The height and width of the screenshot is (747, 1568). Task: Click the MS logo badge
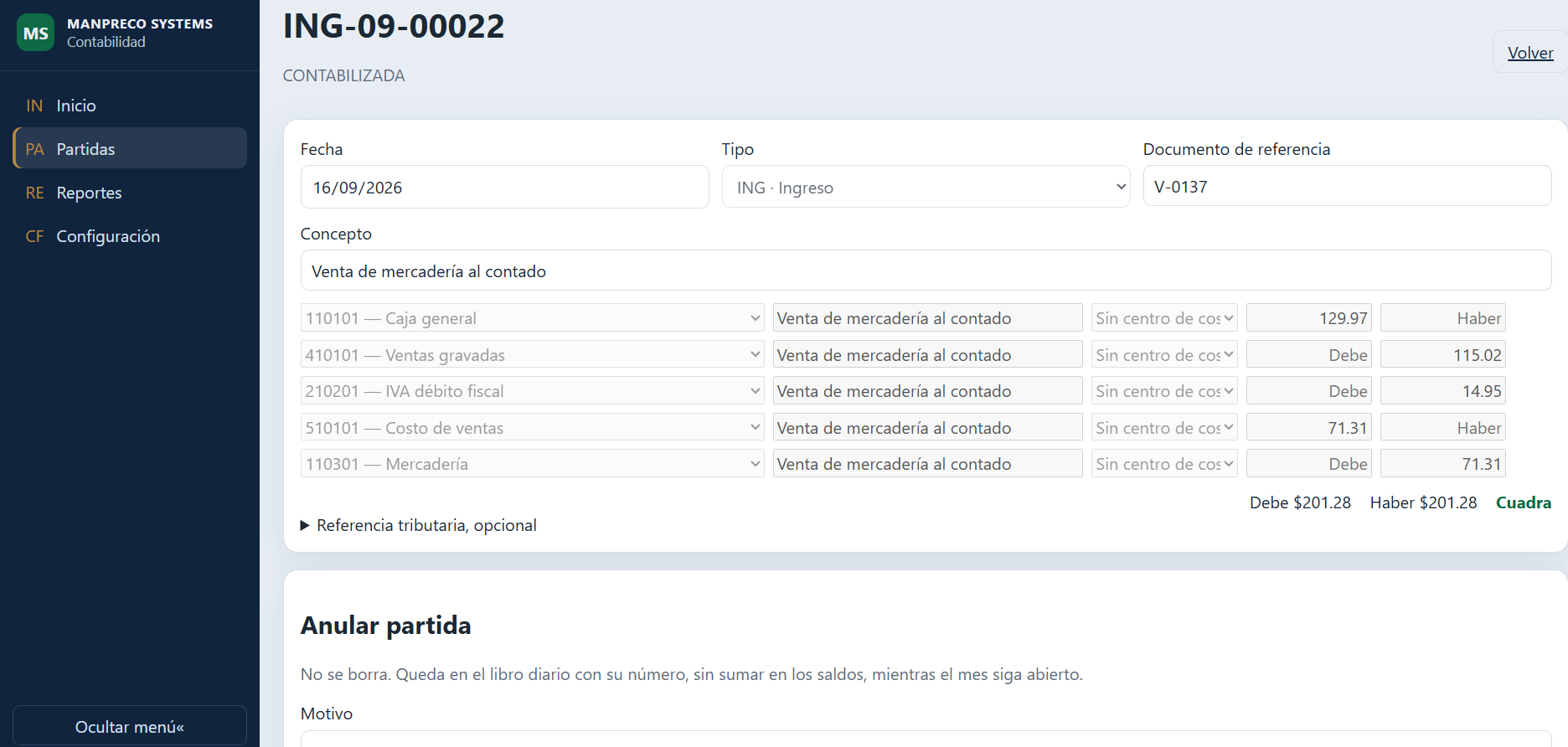pyautogui.click(x=35, y=33)
